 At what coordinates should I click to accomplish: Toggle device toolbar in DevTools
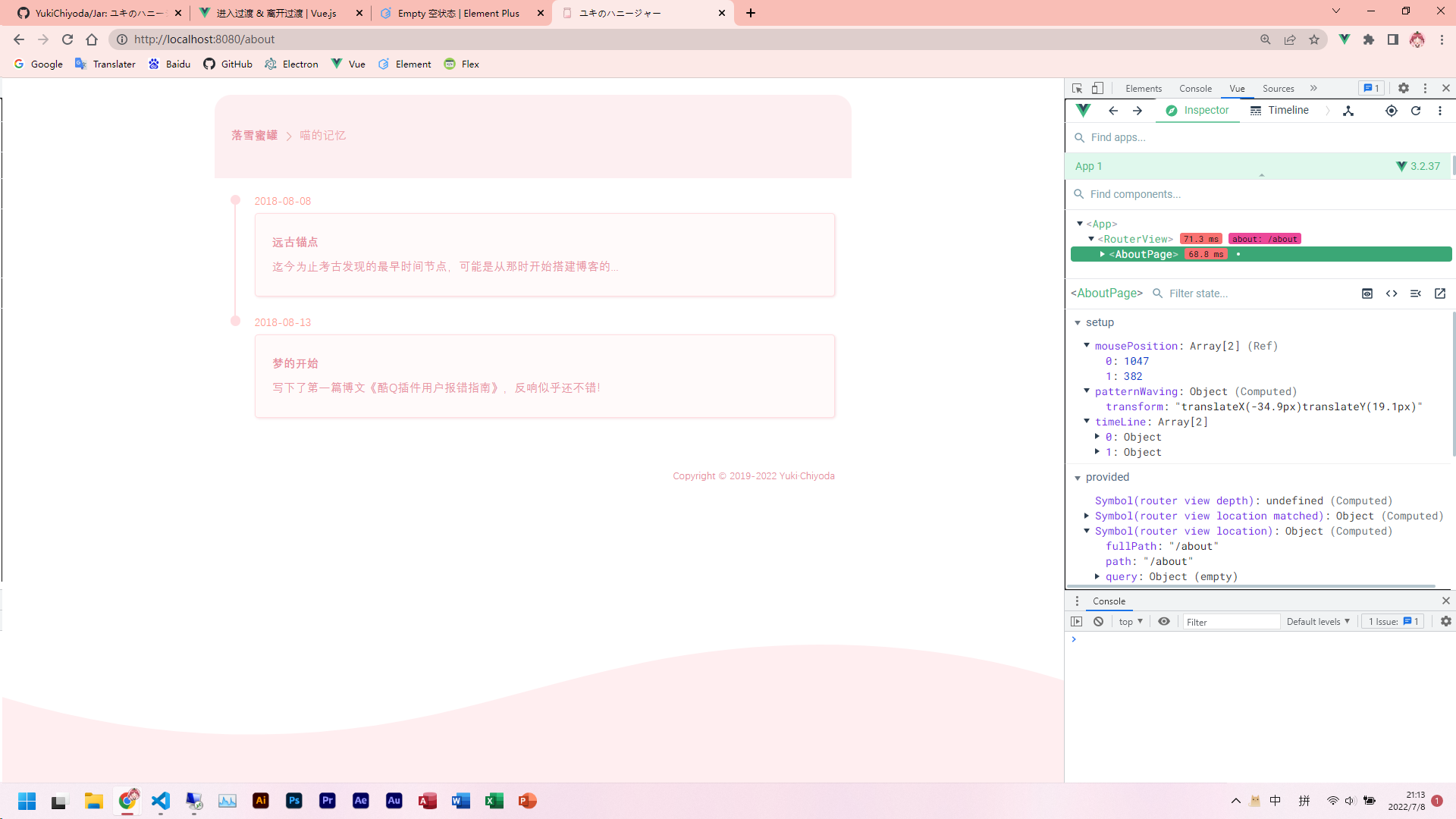point(1097,88)
